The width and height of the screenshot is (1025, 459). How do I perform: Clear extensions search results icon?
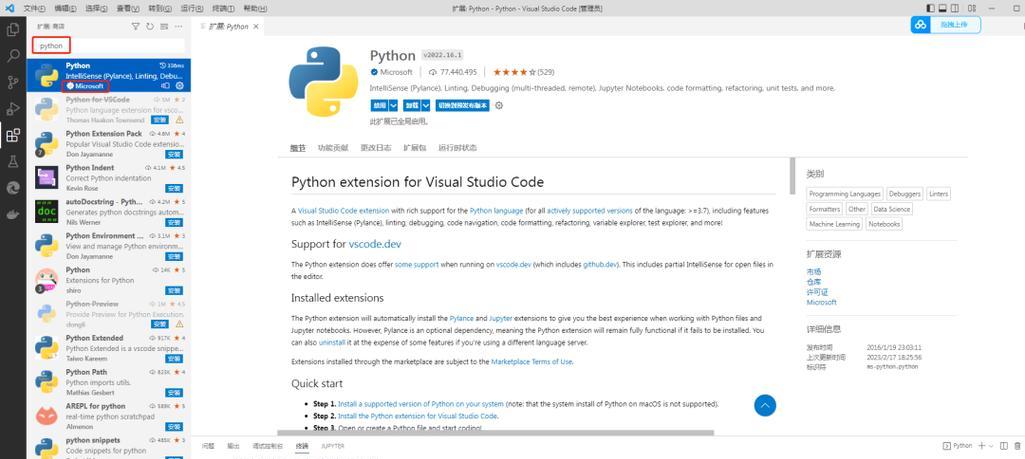pyautogui.click(x=164, y=27)
